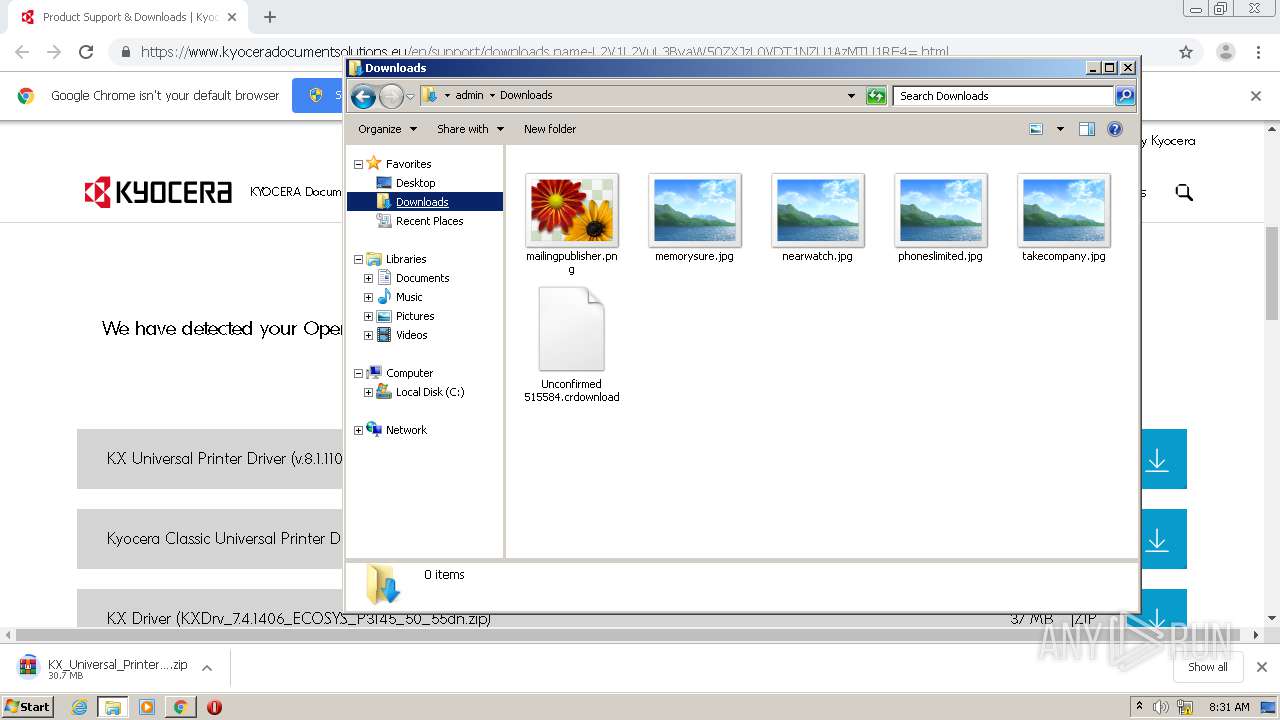Click the Explorer Back arrow button
Image resolution: width=1280 pixels, height=720 pixels.
363,96
